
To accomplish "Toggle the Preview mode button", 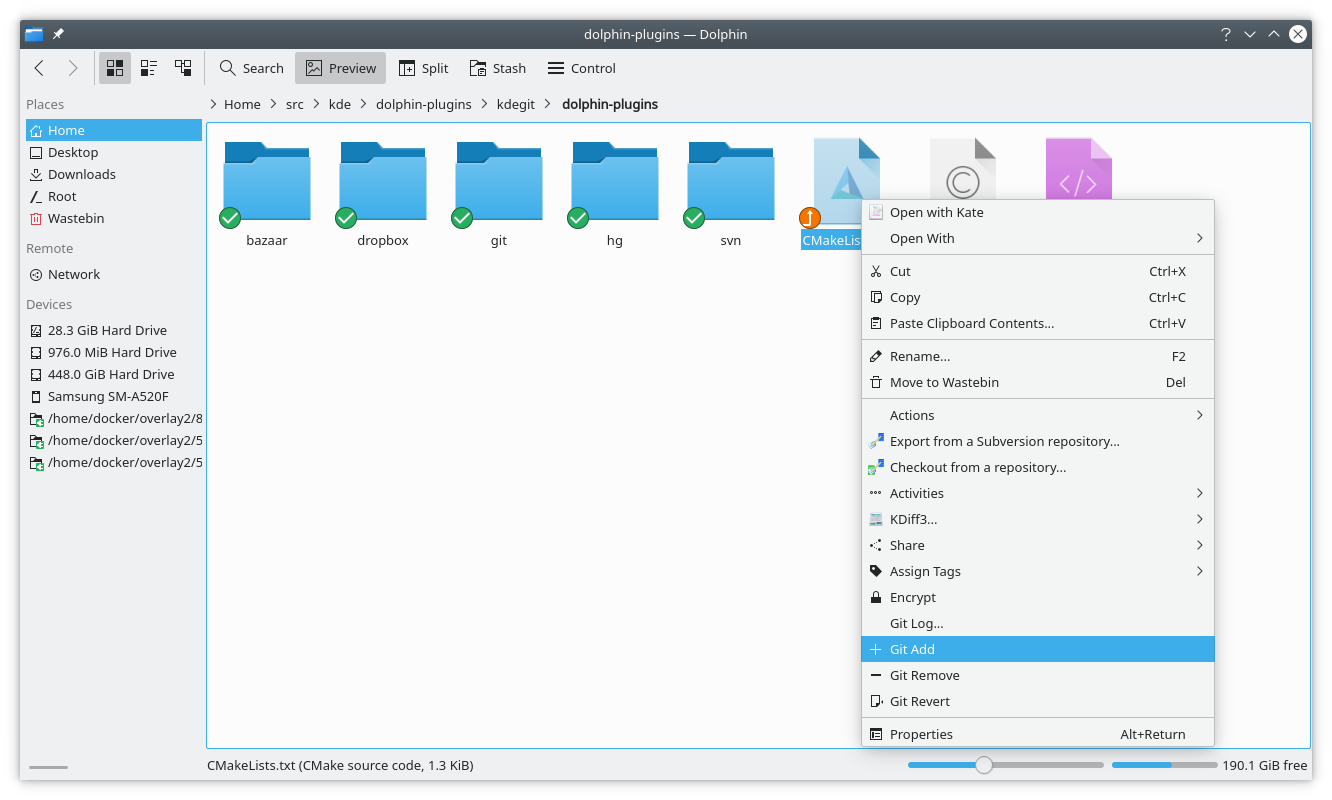I will (x=340, y=67).
